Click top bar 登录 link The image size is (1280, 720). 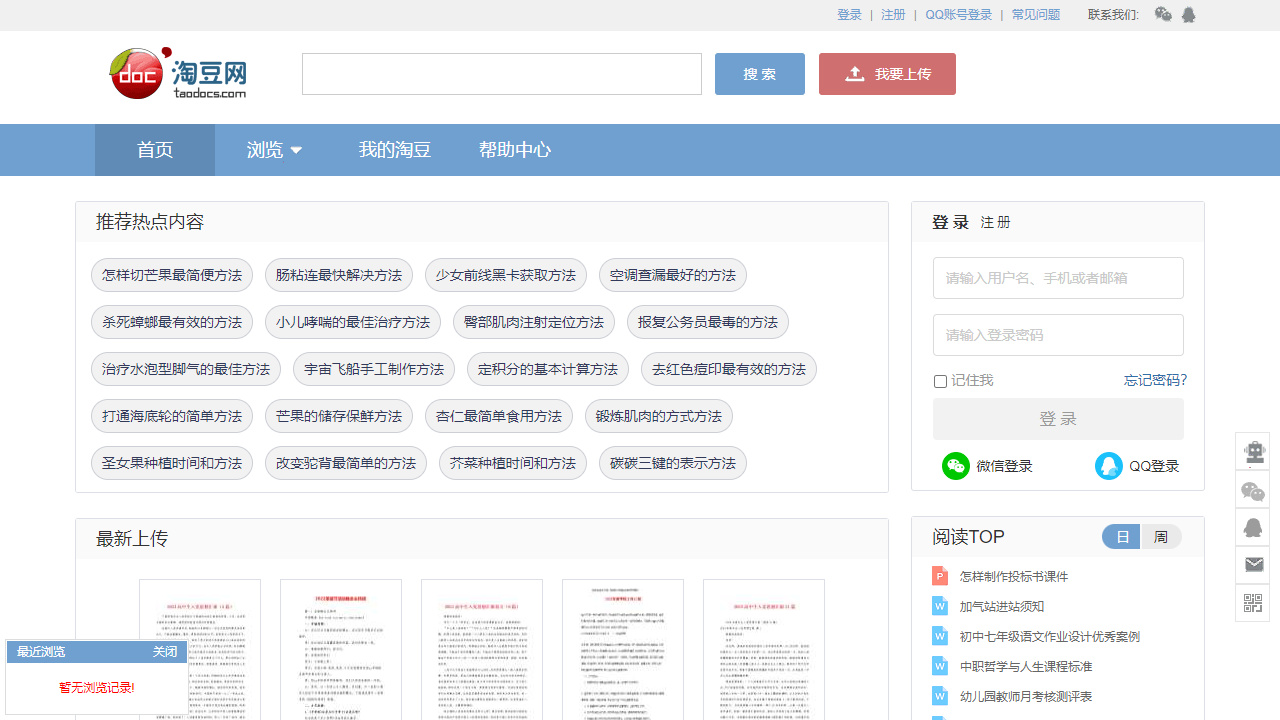click(x=849, y=15)
